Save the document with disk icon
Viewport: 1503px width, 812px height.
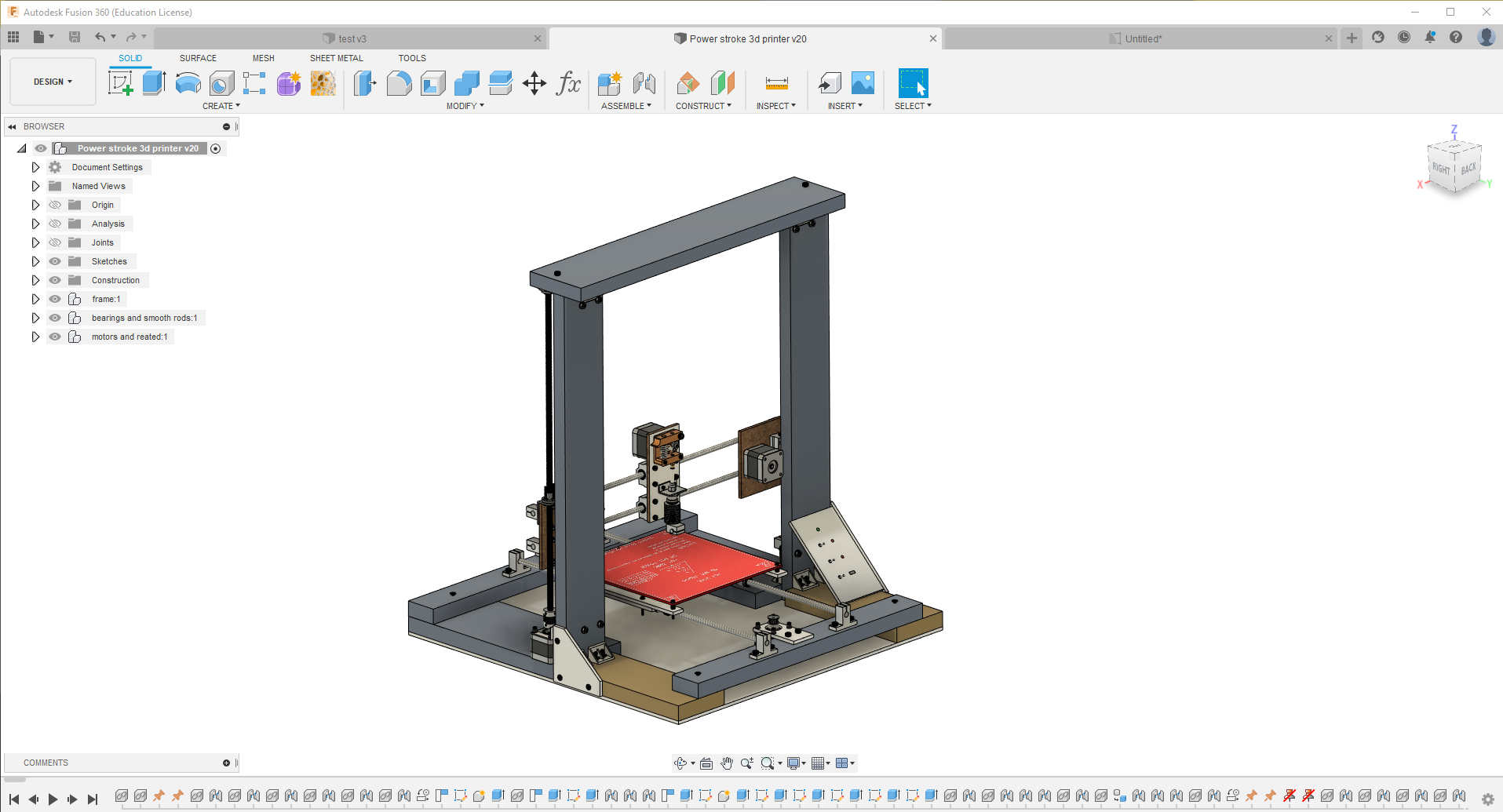click(75, 37)
